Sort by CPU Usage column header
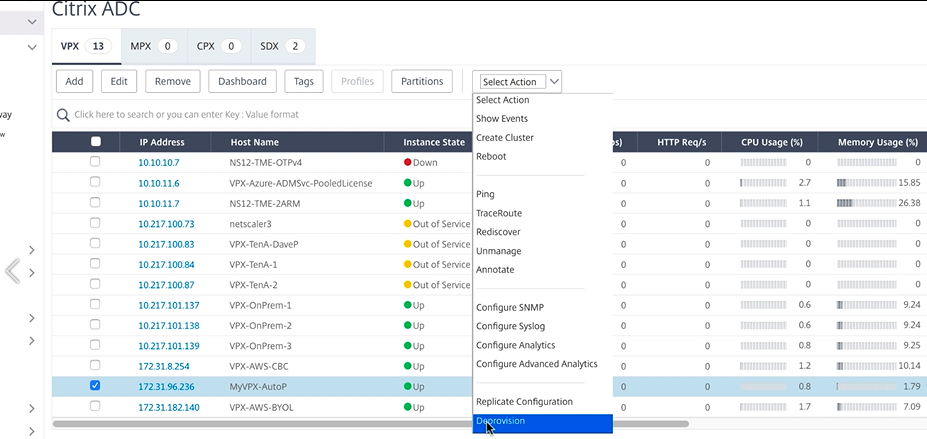927x439 pixels. (772, 142)
